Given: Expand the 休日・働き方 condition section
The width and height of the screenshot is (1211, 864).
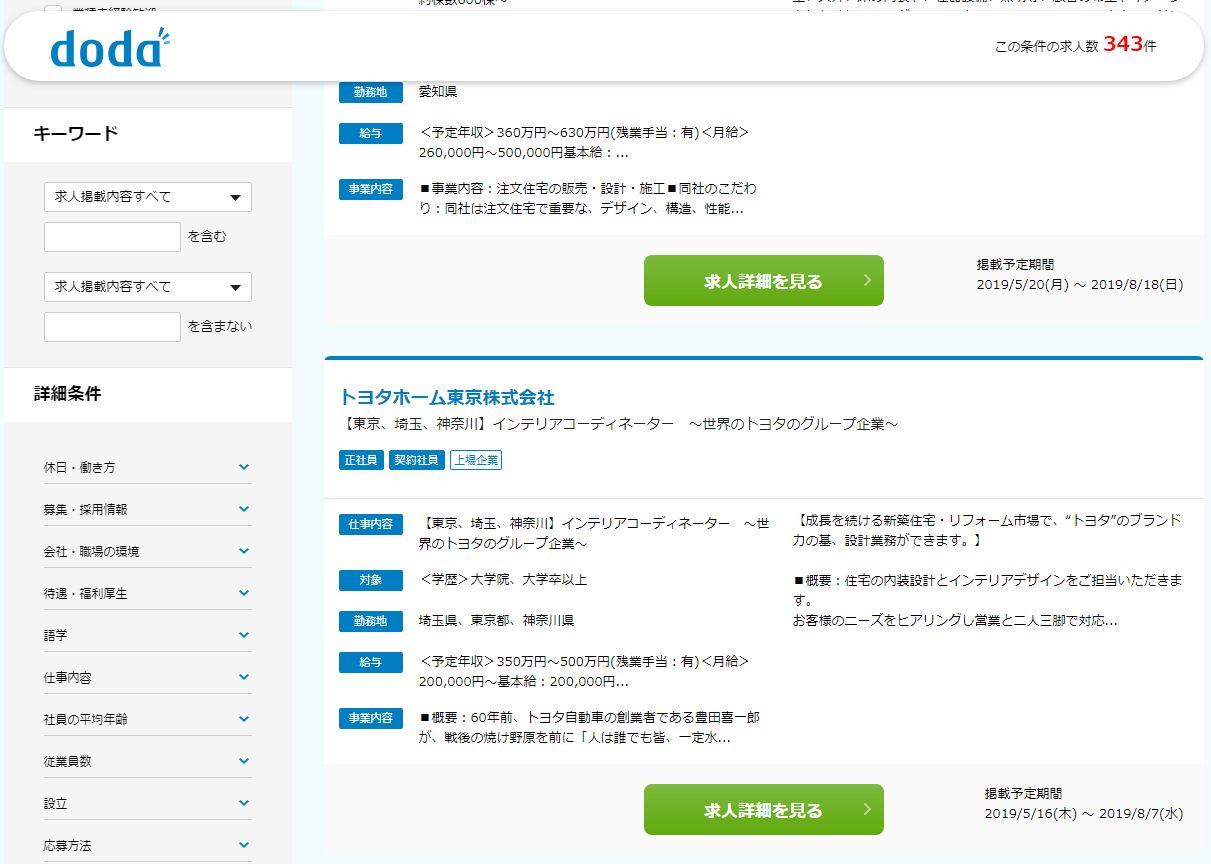Looking at the screenshot, I should pos(147,467).
